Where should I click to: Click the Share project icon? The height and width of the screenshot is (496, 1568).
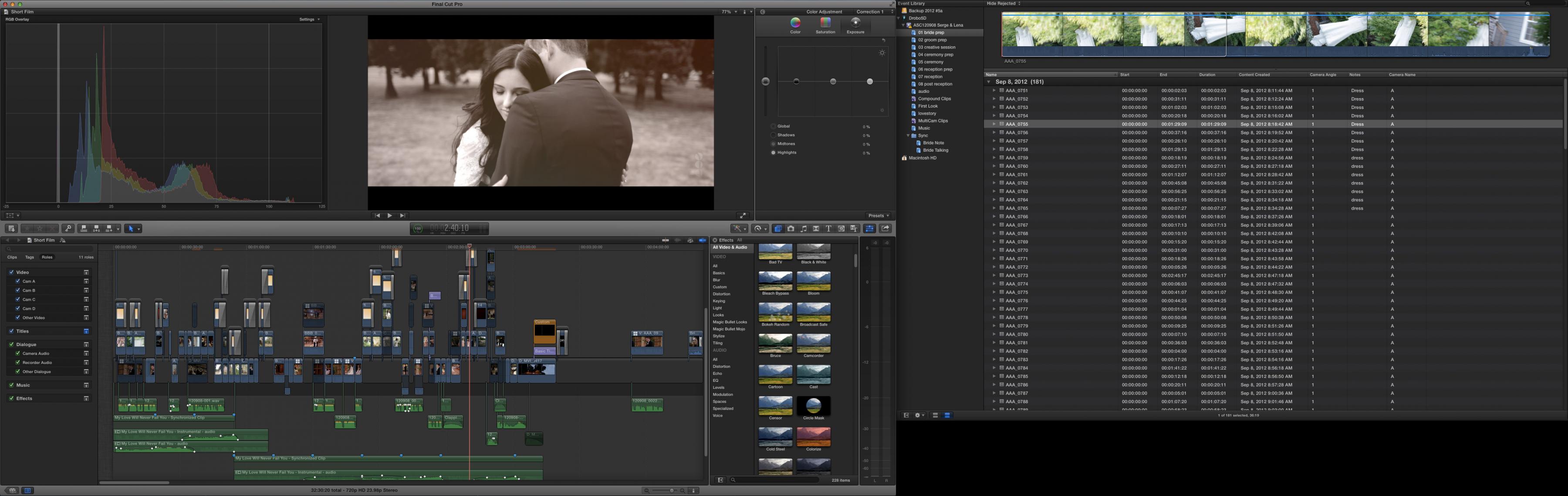(885, 228)
